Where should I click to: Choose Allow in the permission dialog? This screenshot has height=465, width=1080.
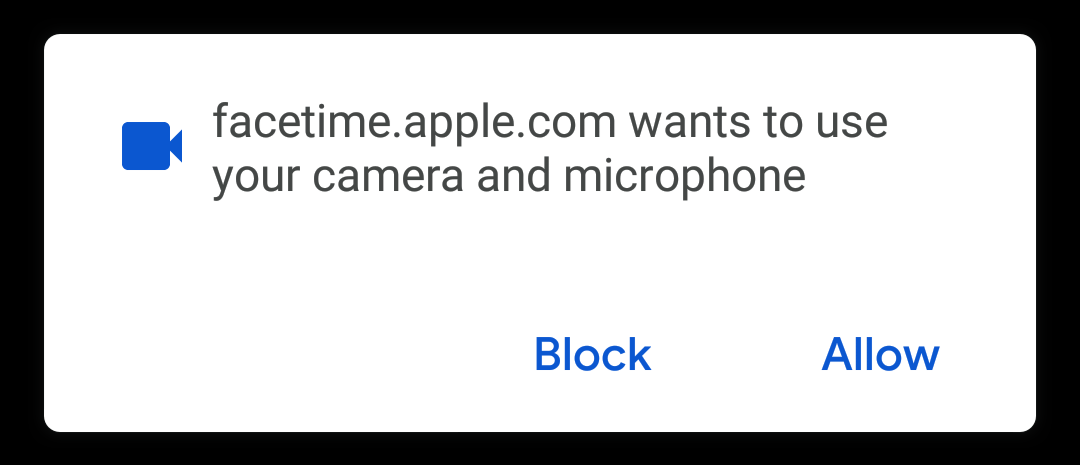[880, 355]
